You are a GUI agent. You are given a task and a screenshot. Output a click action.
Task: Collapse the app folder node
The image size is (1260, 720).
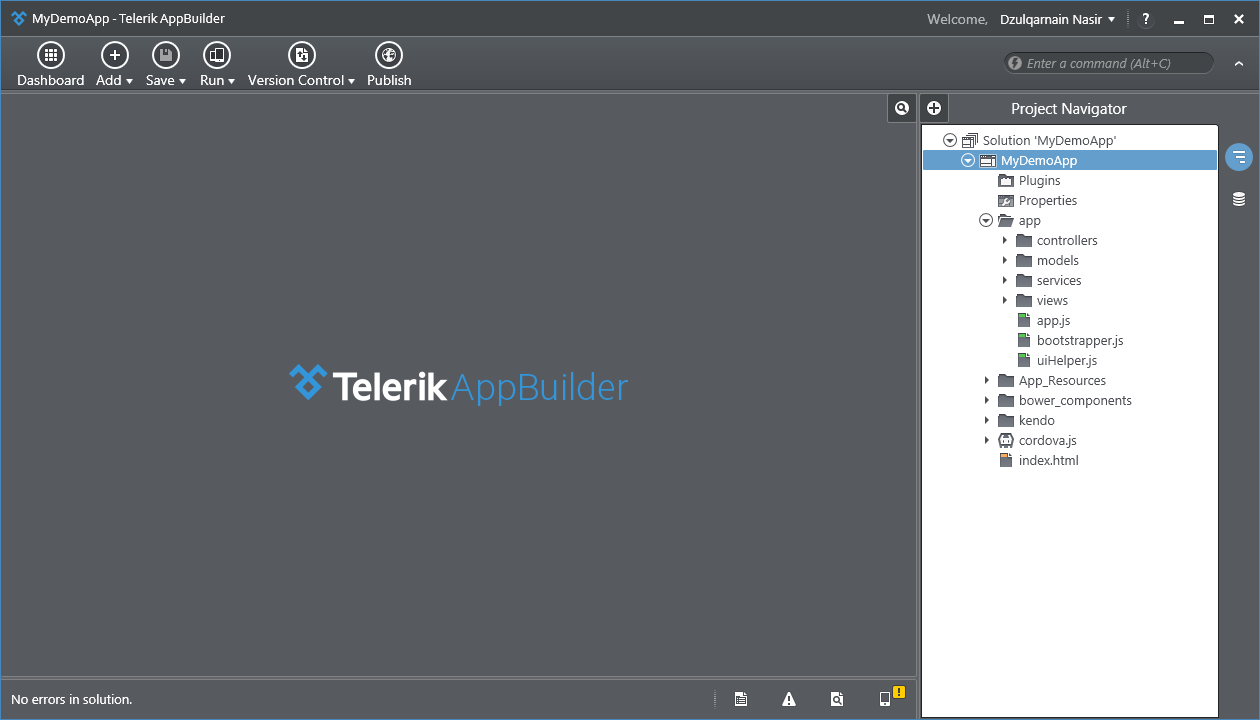coord(986,220)
